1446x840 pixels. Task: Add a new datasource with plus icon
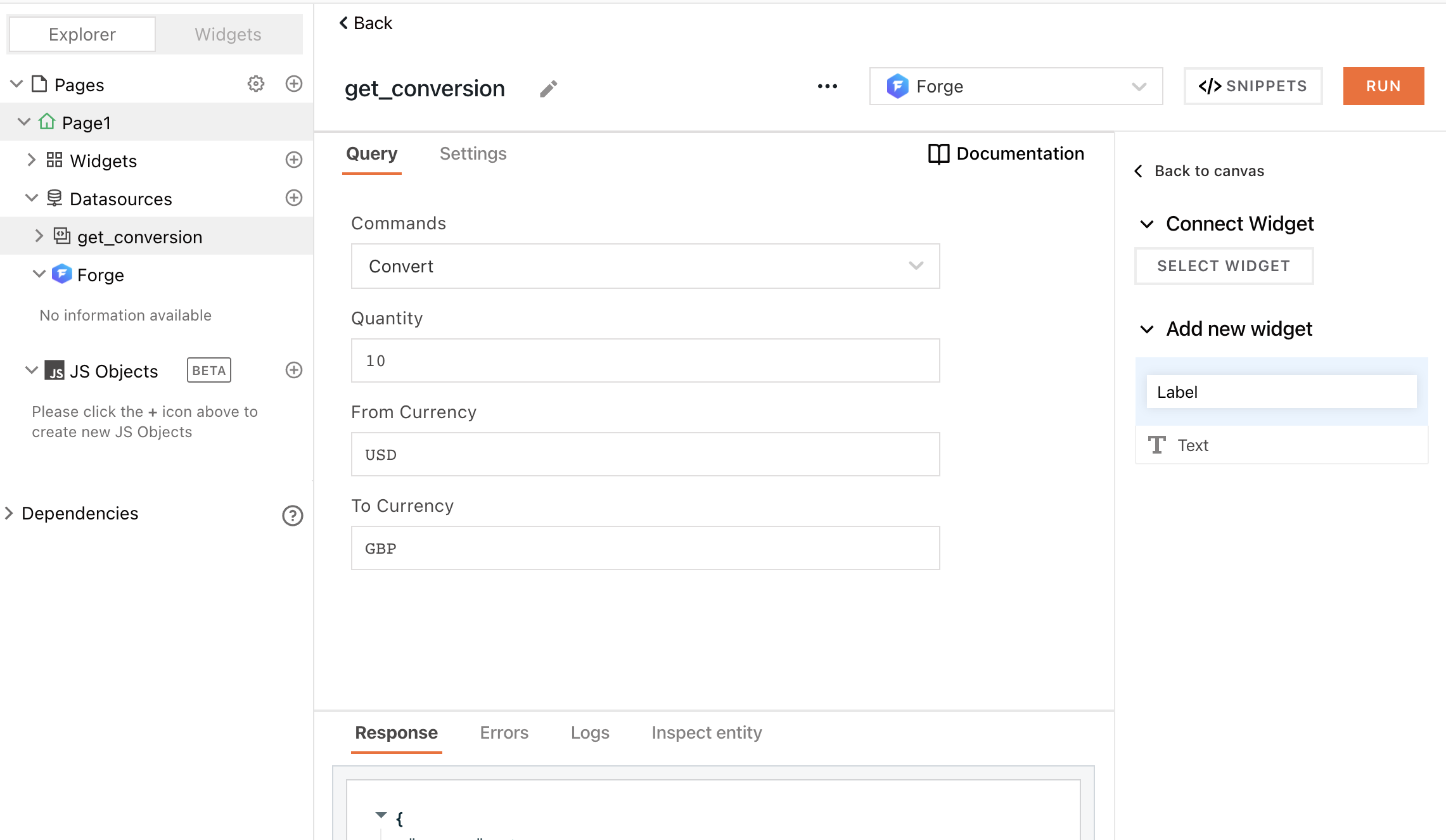(293, 198)
